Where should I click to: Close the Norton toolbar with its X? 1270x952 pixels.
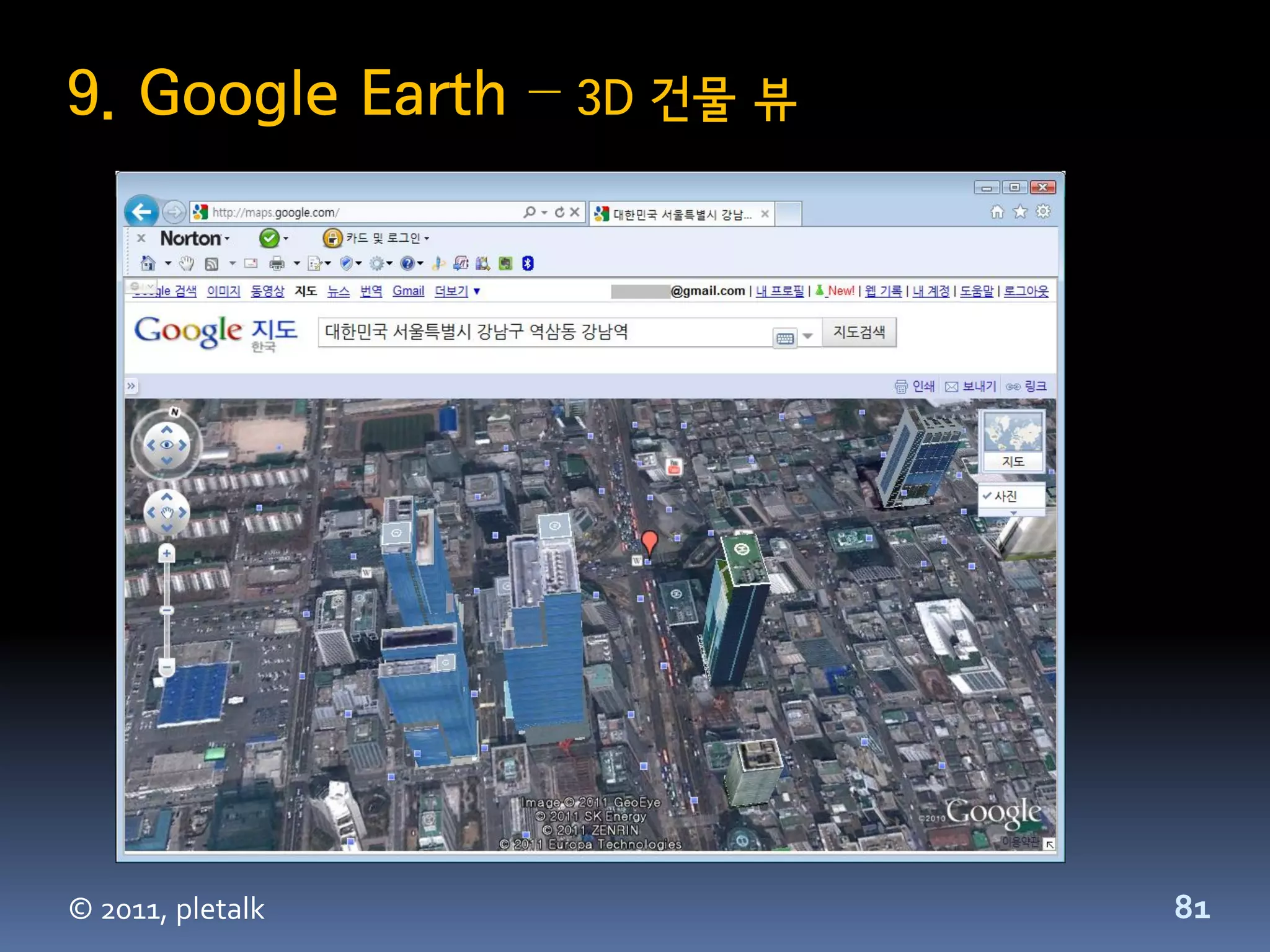point(141,238)
